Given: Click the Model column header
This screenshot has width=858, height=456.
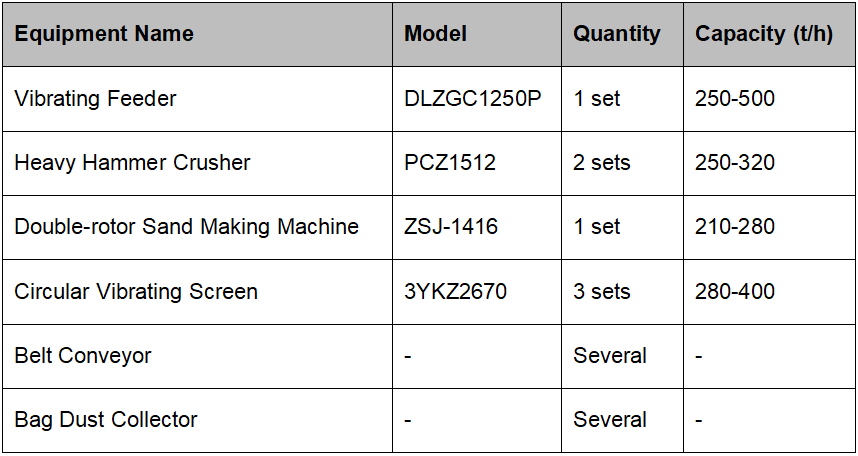Looking at the screenshot, I should click(x=436, y=34).
